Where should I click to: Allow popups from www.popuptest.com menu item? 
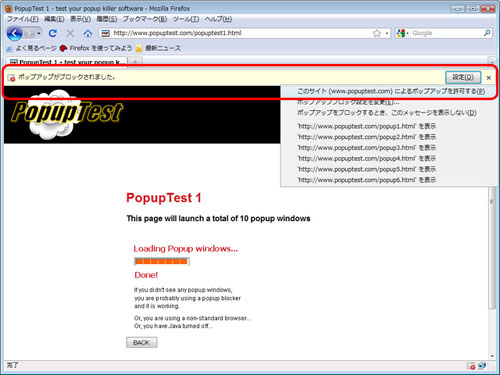[391, 91]
